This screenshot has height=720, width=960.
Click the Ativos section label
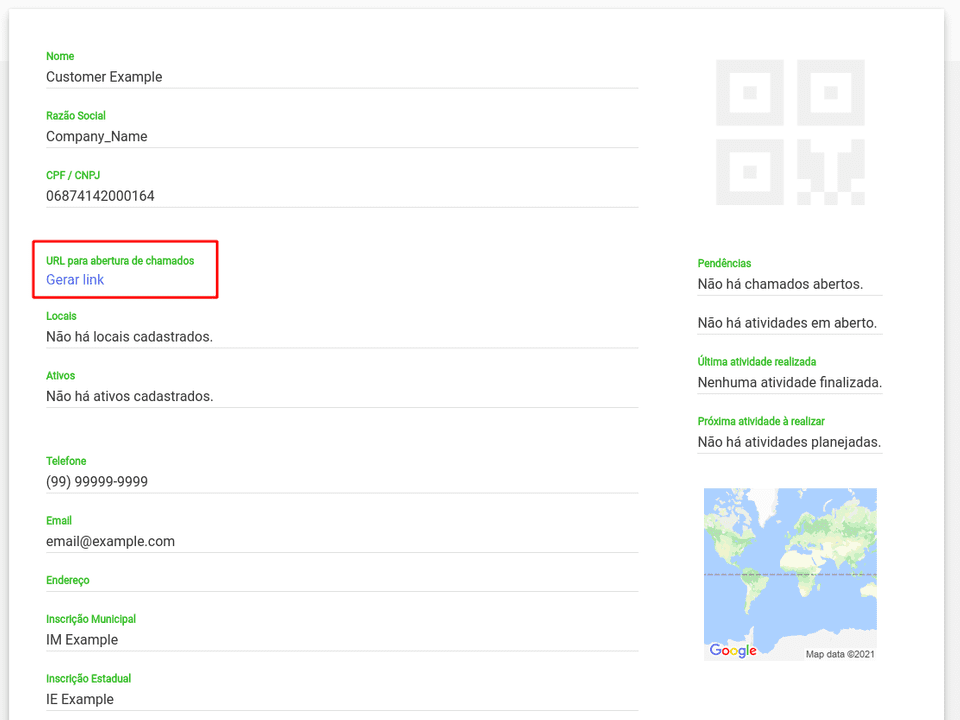click(x=58, y=376)
